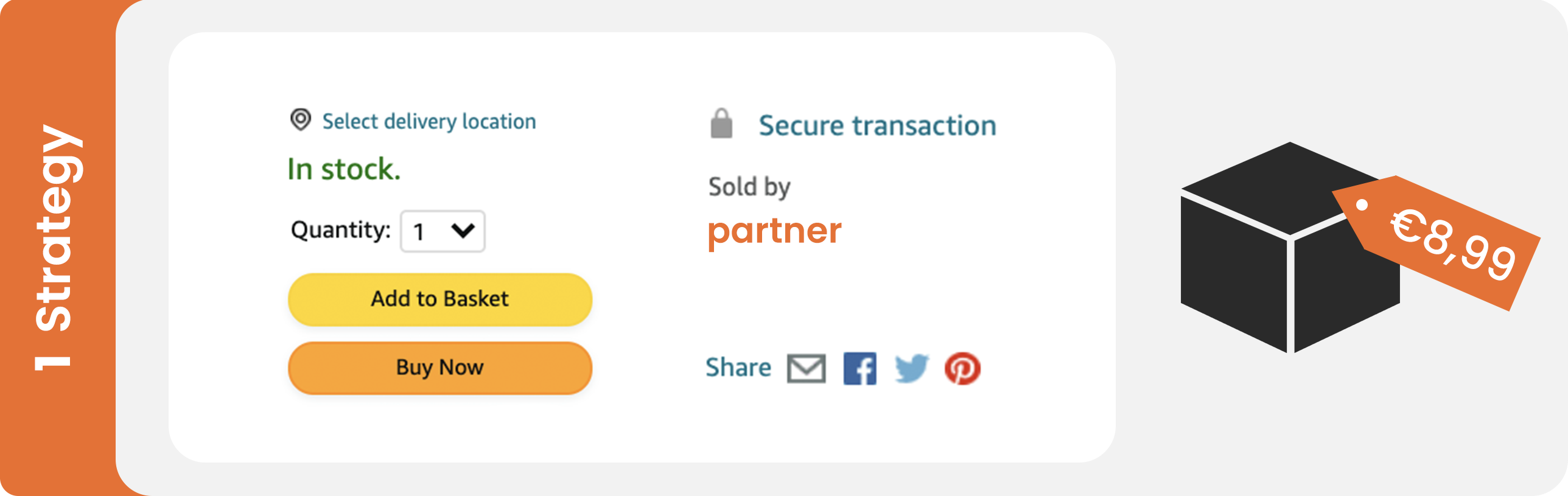Click the 1 Strategy side tab
This screenshot has width=1568, height=496.
(x=58, y=248)
